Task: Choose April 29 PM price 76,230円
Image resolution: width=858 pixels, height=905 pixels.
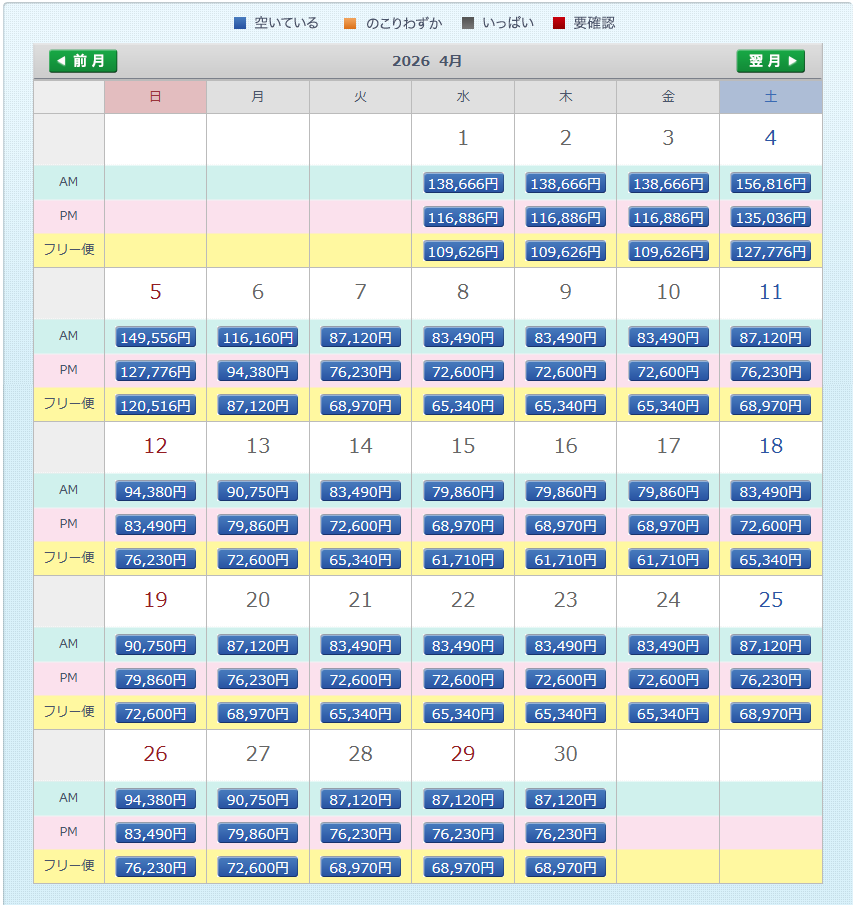Action: (x=463, y=833)
